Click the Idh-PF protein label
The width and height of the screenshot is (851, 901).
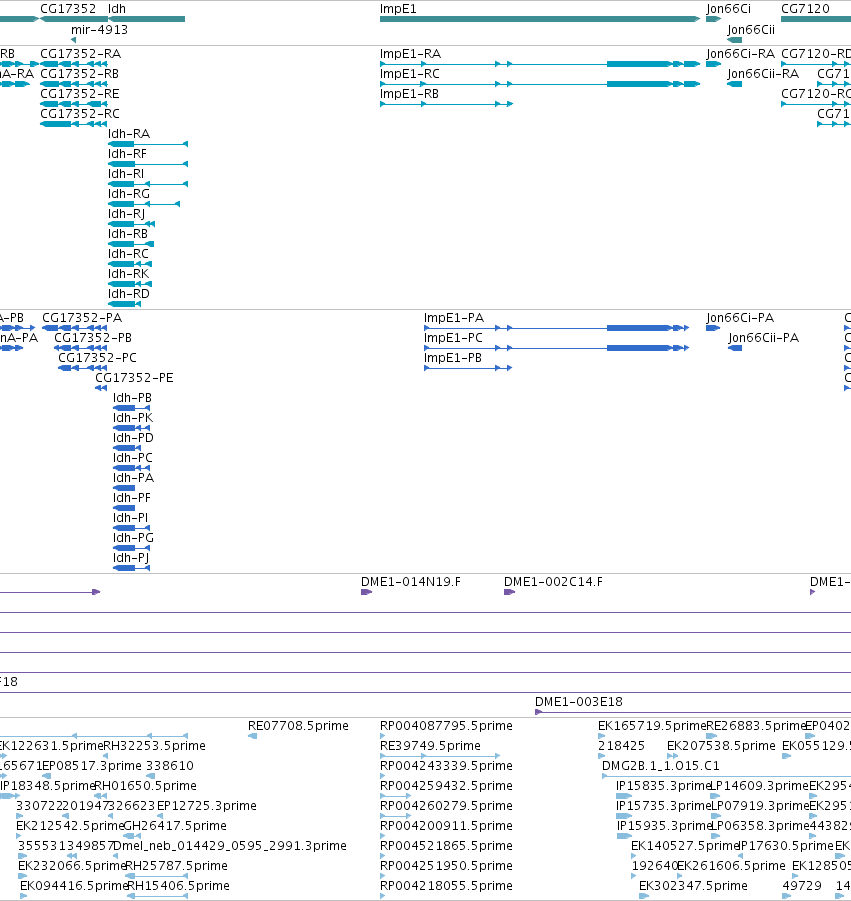[x=132, y=499]
